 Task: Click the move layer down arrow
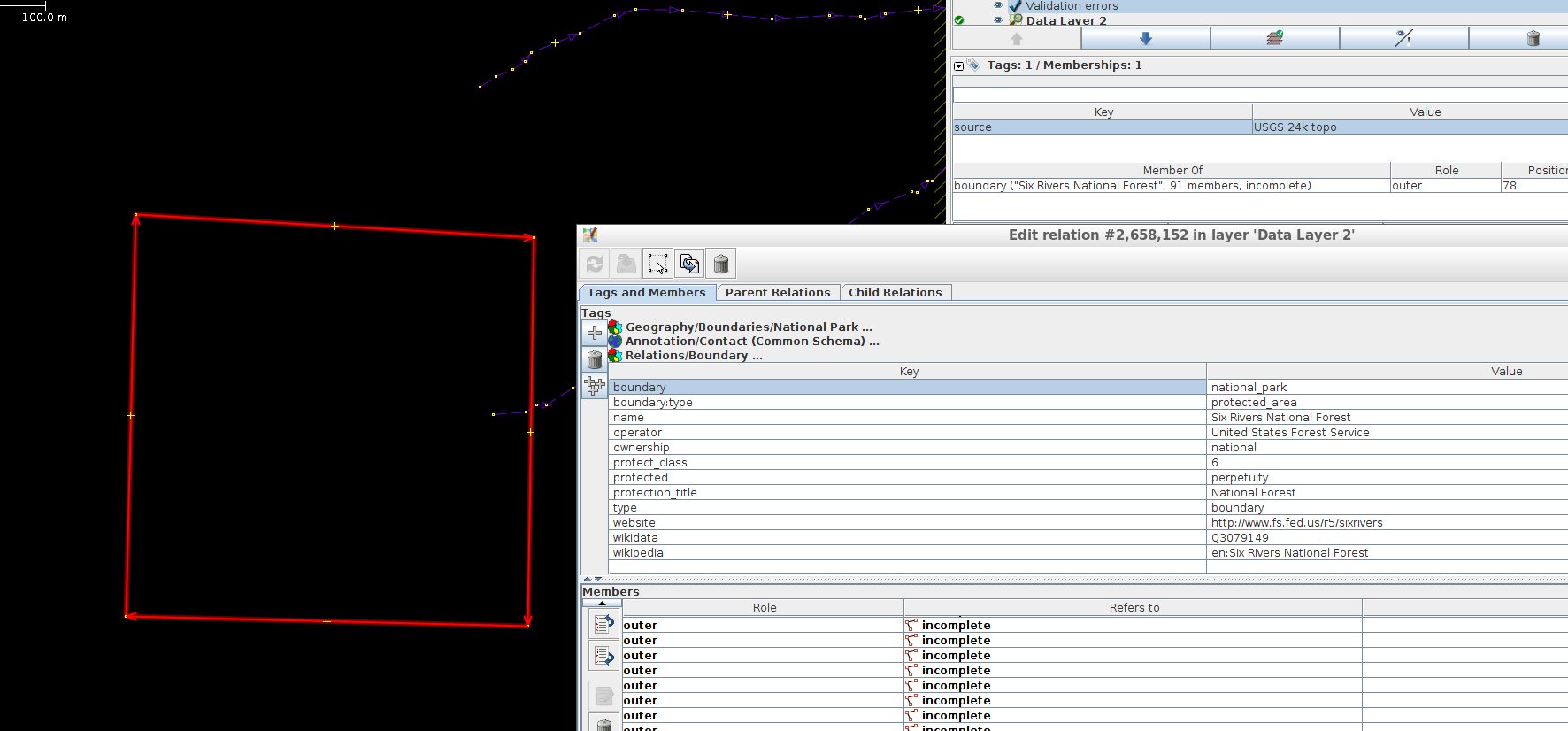[x=1145, y=38]
